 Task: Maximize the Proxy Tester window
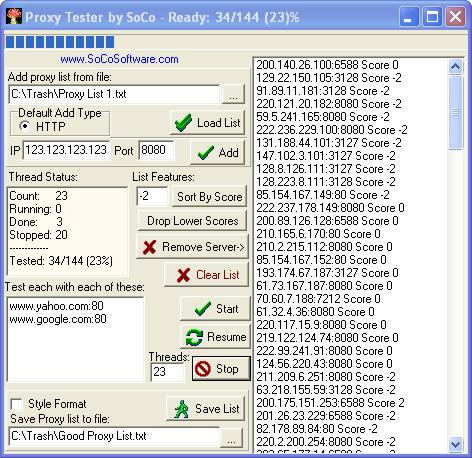pyautogui.click(x=432, y=16)
